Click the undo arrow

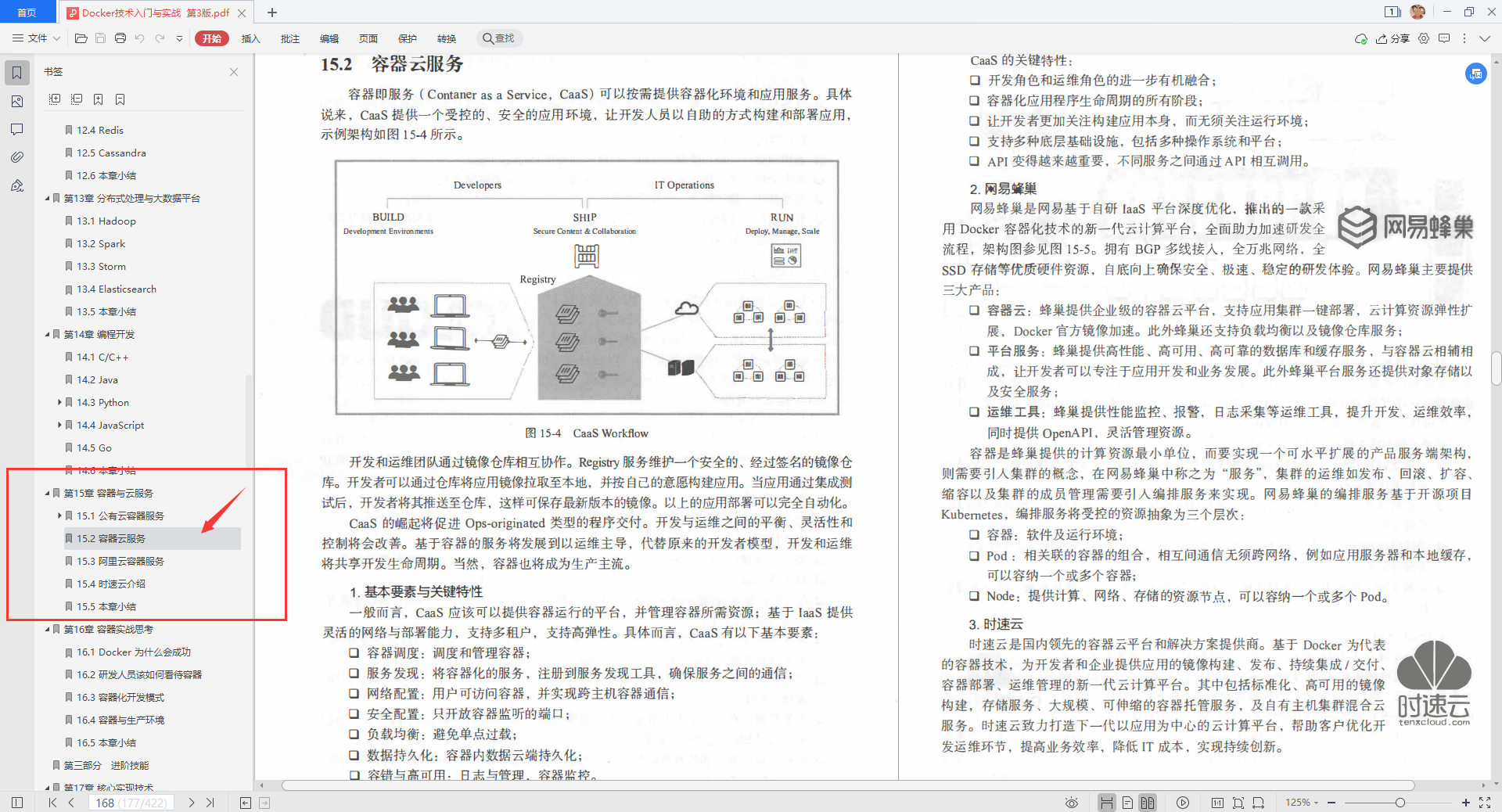(x=139, y=38)
